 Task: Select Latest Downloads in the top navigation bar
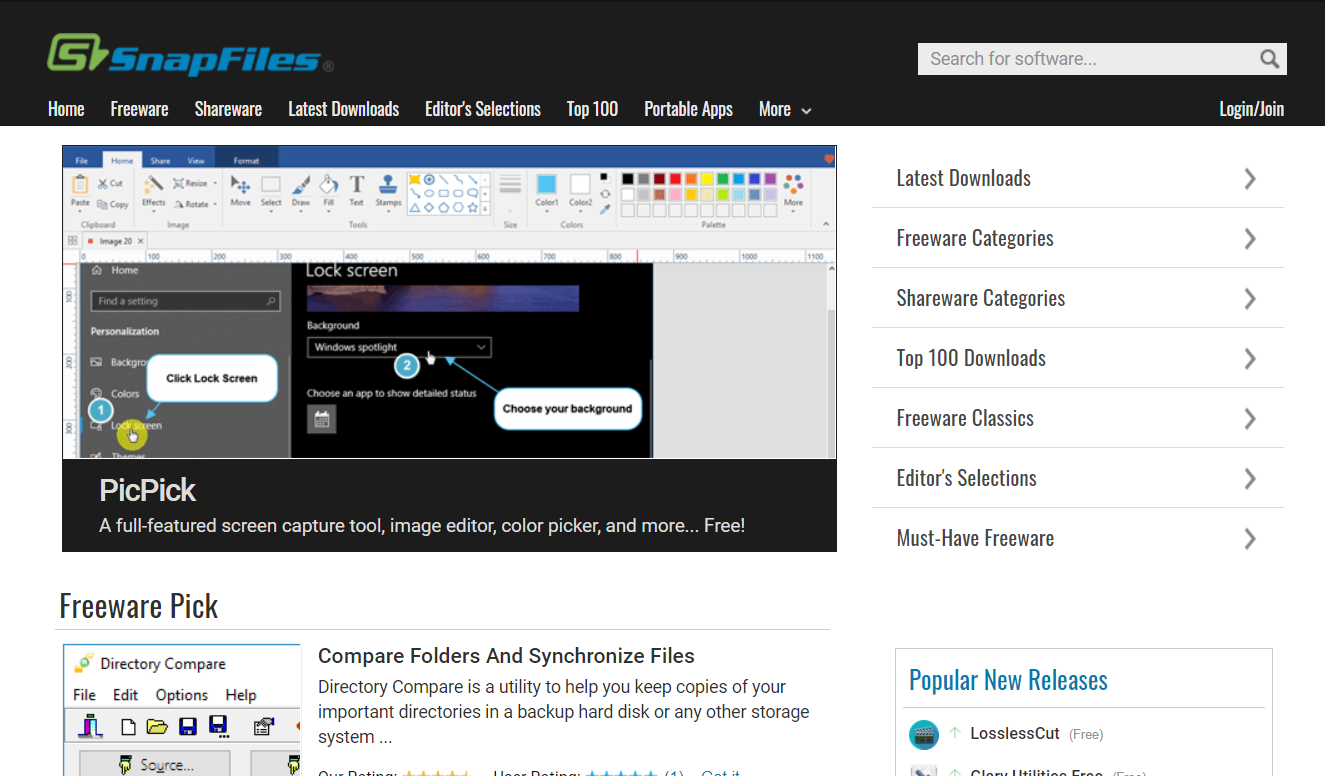(x=343, y=109)
